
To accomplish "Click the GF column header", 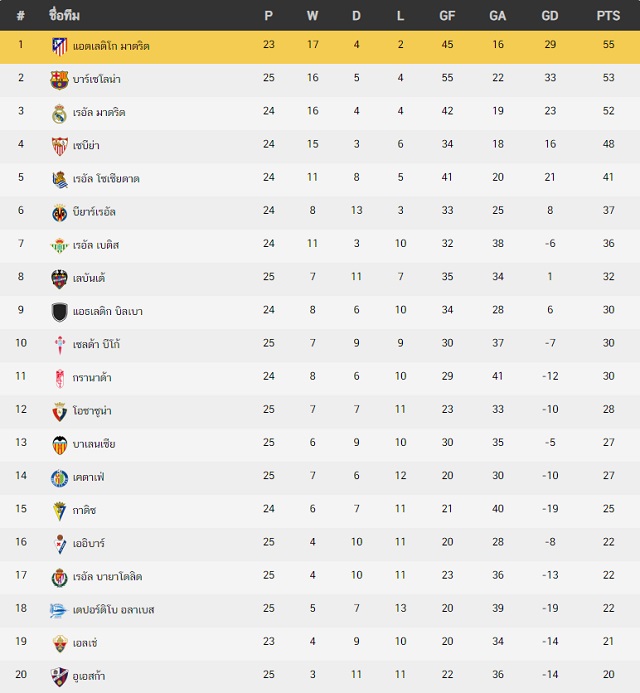I will pos(447,16).
